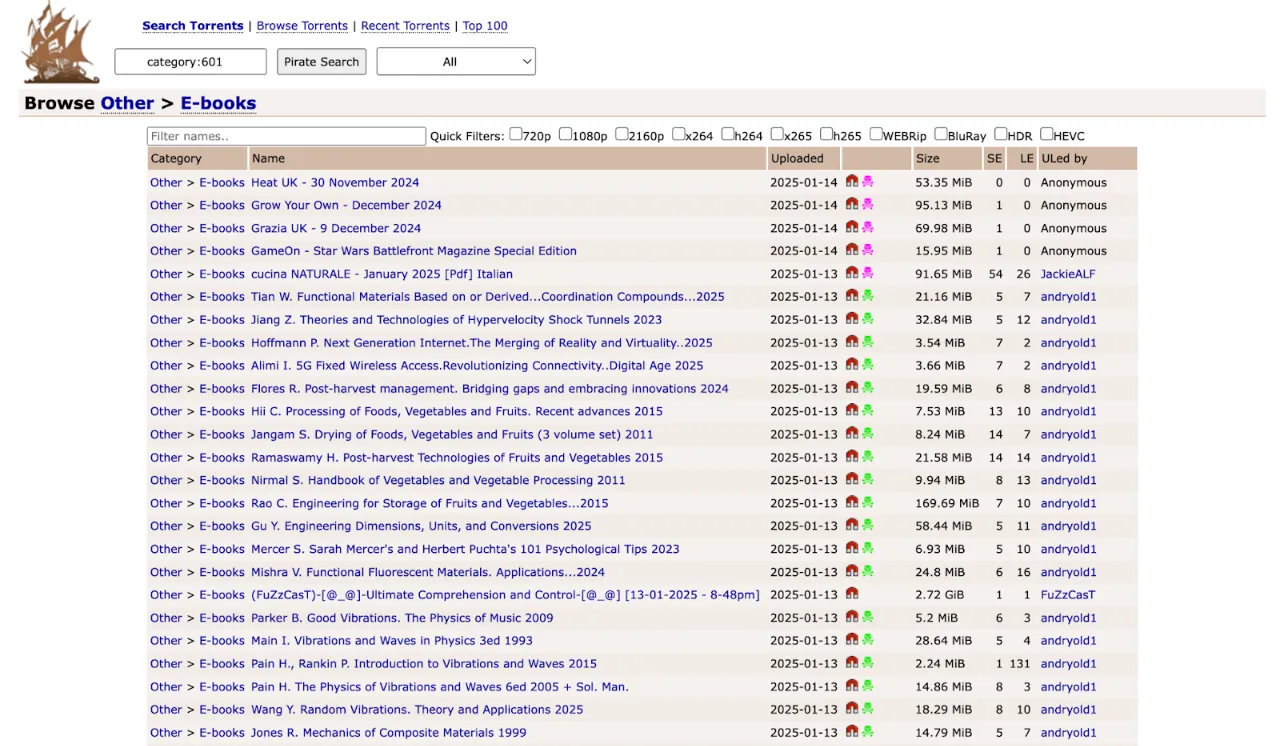Click pink skull icon for cucina NATURALE row
Screen dimensions: 1280x746
[867, 273]
